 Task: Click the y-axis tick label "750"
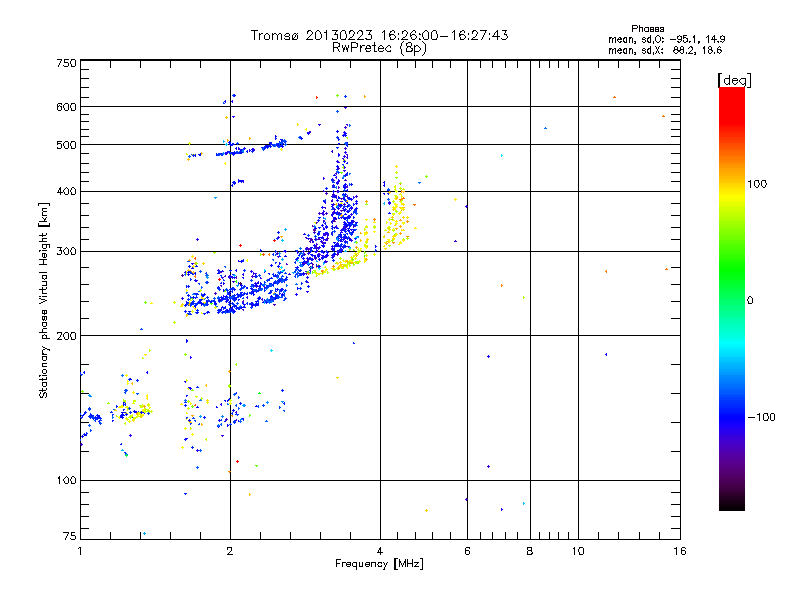(67, 63)
